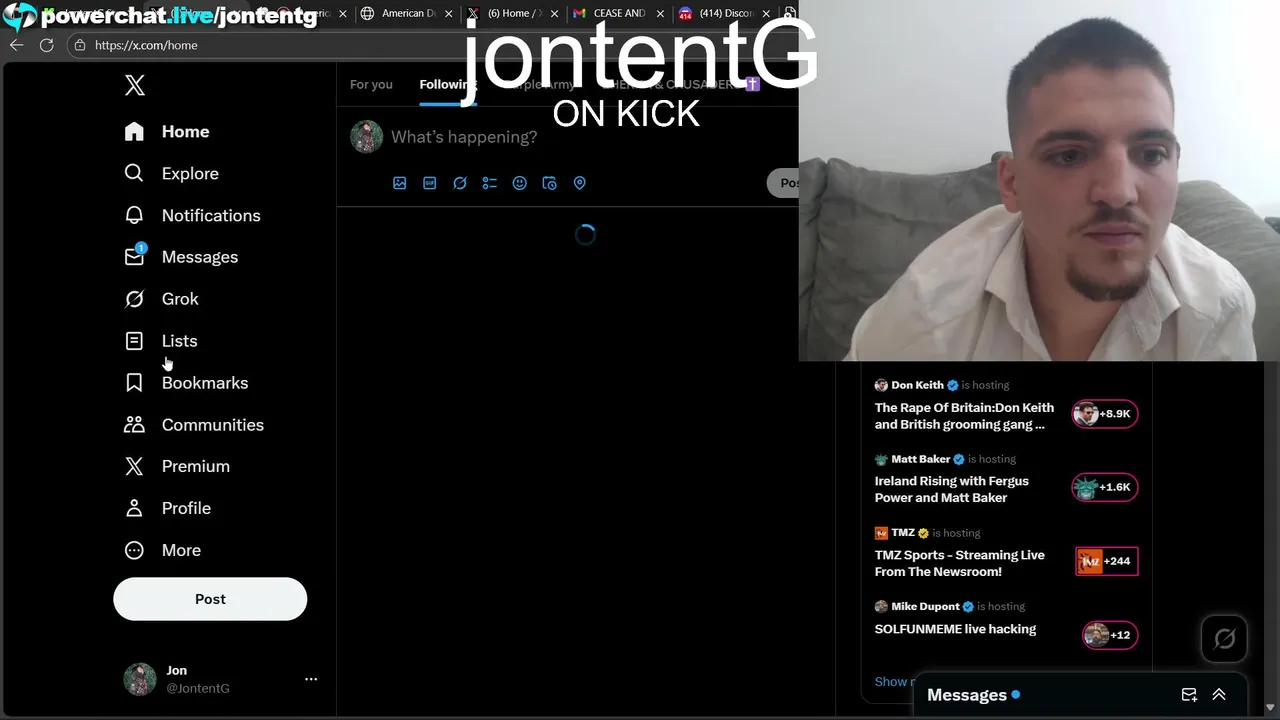1280x720 pixels.
Task: Click the +8.9K listeners badge
Action: tap(1105, 414)
